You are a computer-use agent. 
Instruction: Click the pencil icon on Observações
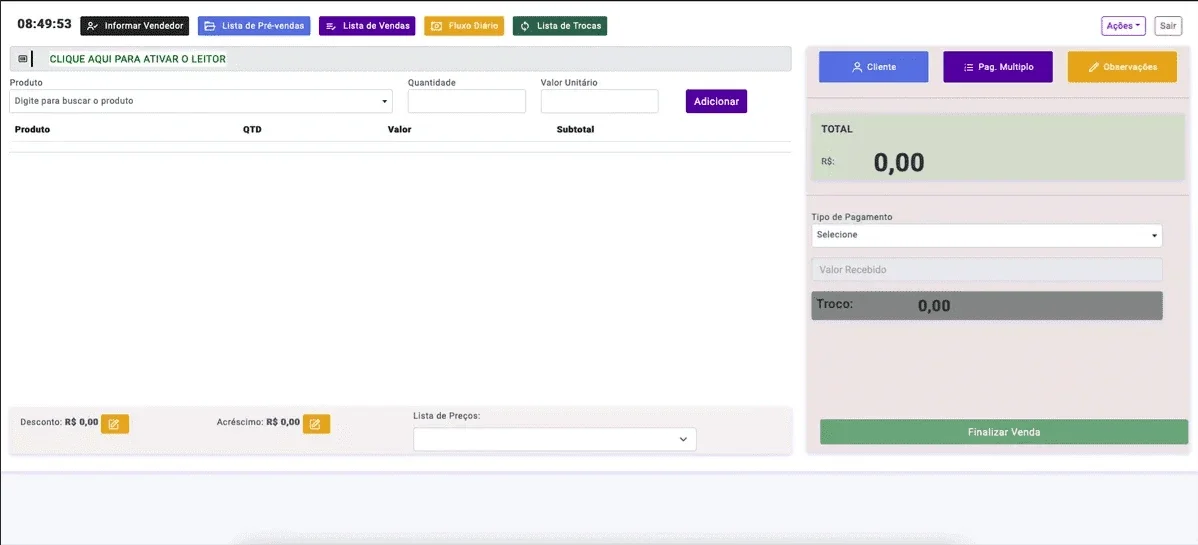(1093, 67)
